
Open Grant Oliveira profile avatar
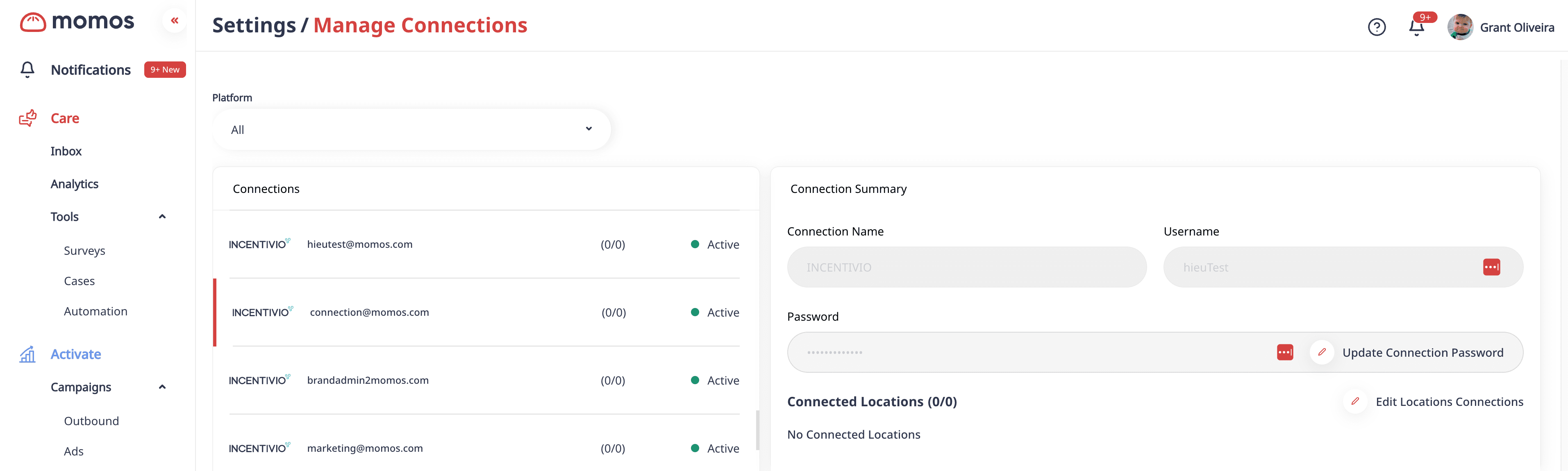[x=1460, y=27]
